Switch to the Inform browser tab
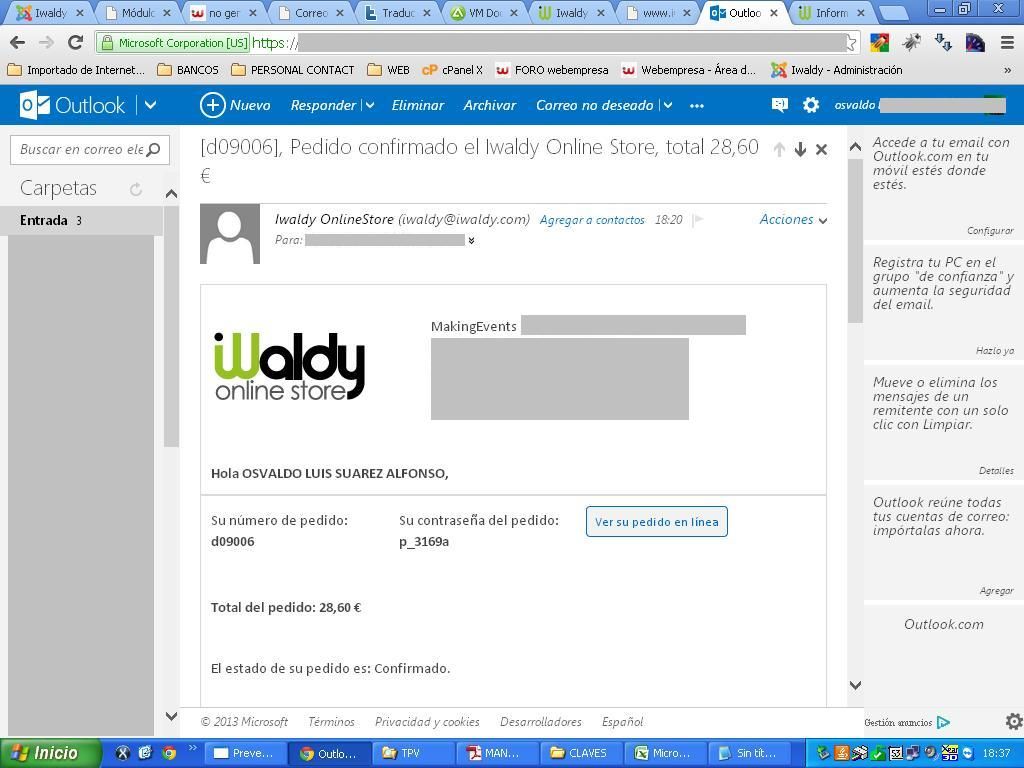This screenshot has height=768, width=1024. [831, 12]
